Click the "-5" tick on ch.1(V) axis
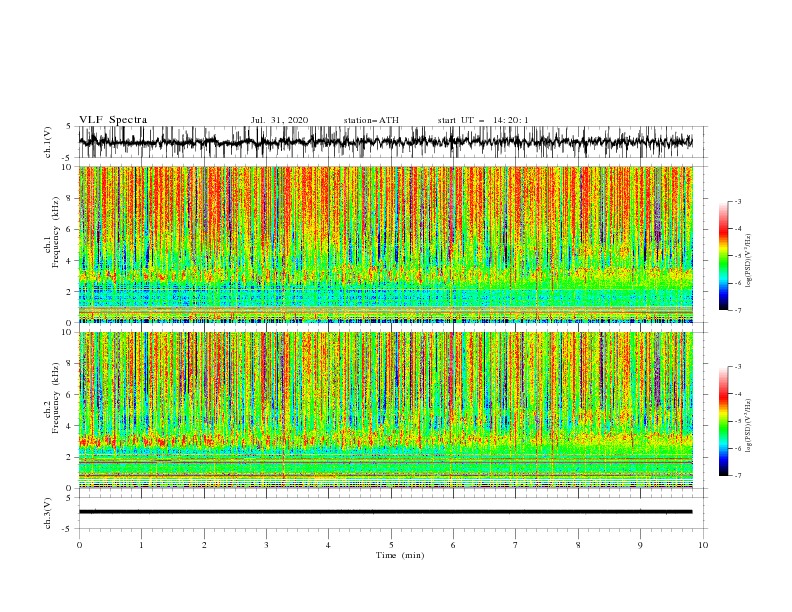This screenshot has width=792, height=612. (x=67, y=158)
